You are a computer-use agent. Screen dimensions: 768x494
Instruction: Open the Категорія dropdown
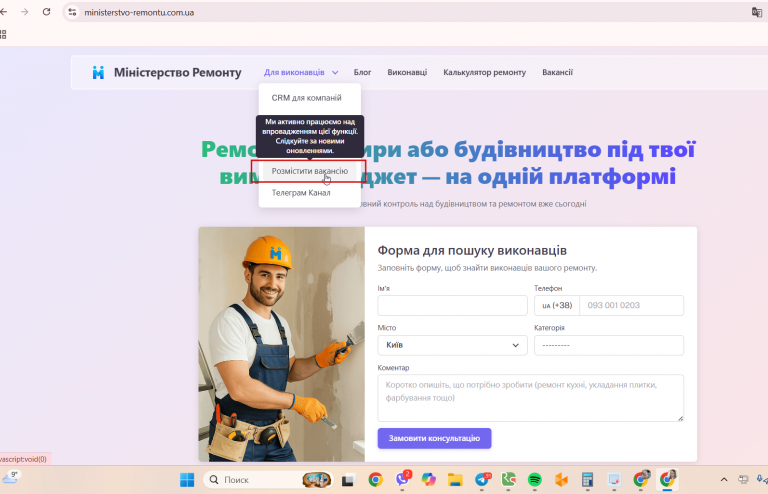[609, 345]
